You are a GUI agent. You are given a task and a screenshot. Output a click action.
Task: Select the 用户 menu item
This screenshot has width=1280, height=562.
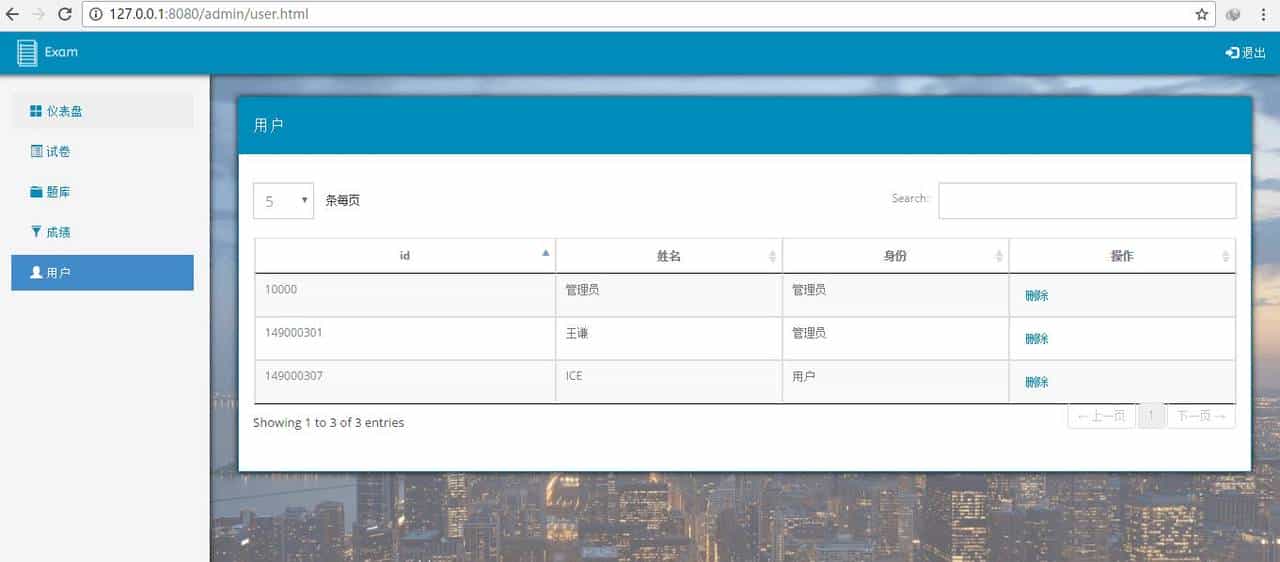point(102,272)
